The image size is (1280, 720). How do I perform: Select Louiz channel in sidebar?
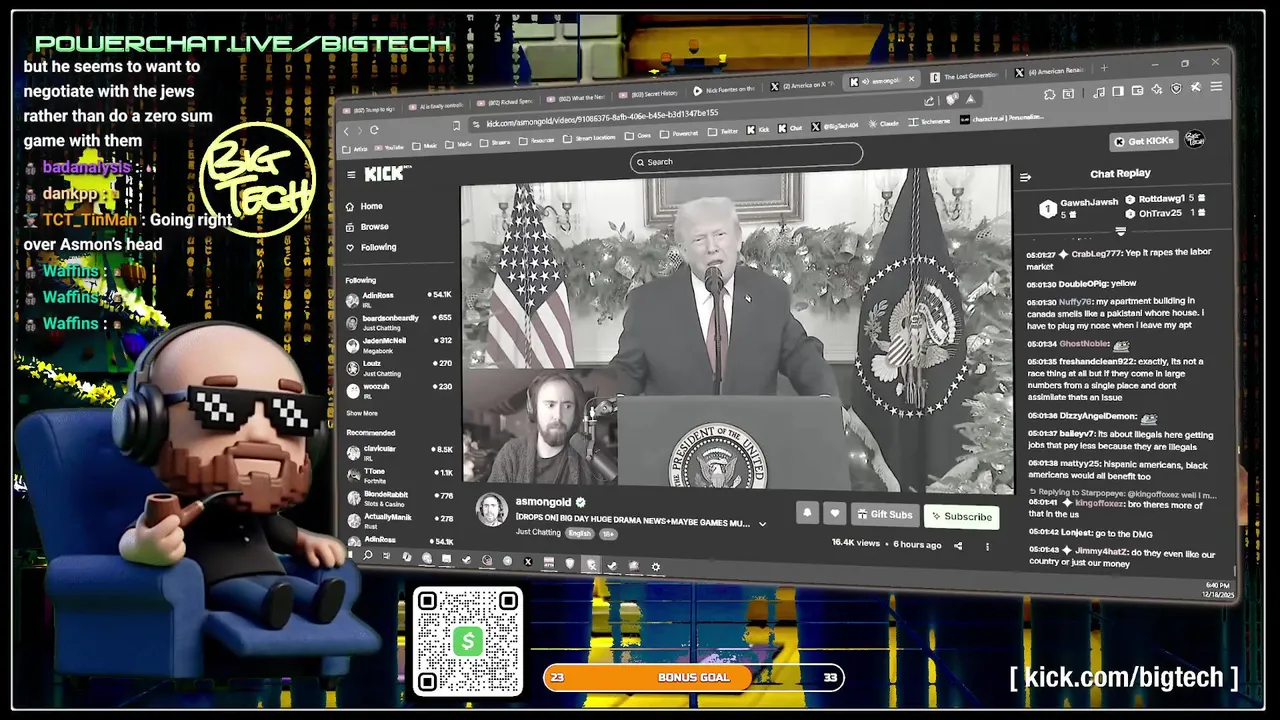[398, 368]
